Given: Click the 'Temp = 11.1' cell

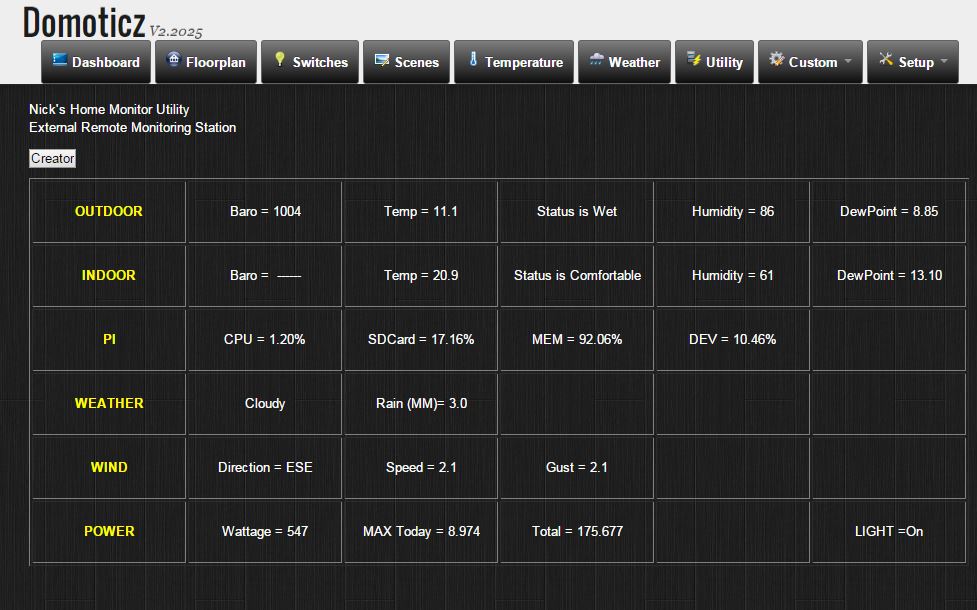Looking at the screenshot, I should click(x=421, y=211).
